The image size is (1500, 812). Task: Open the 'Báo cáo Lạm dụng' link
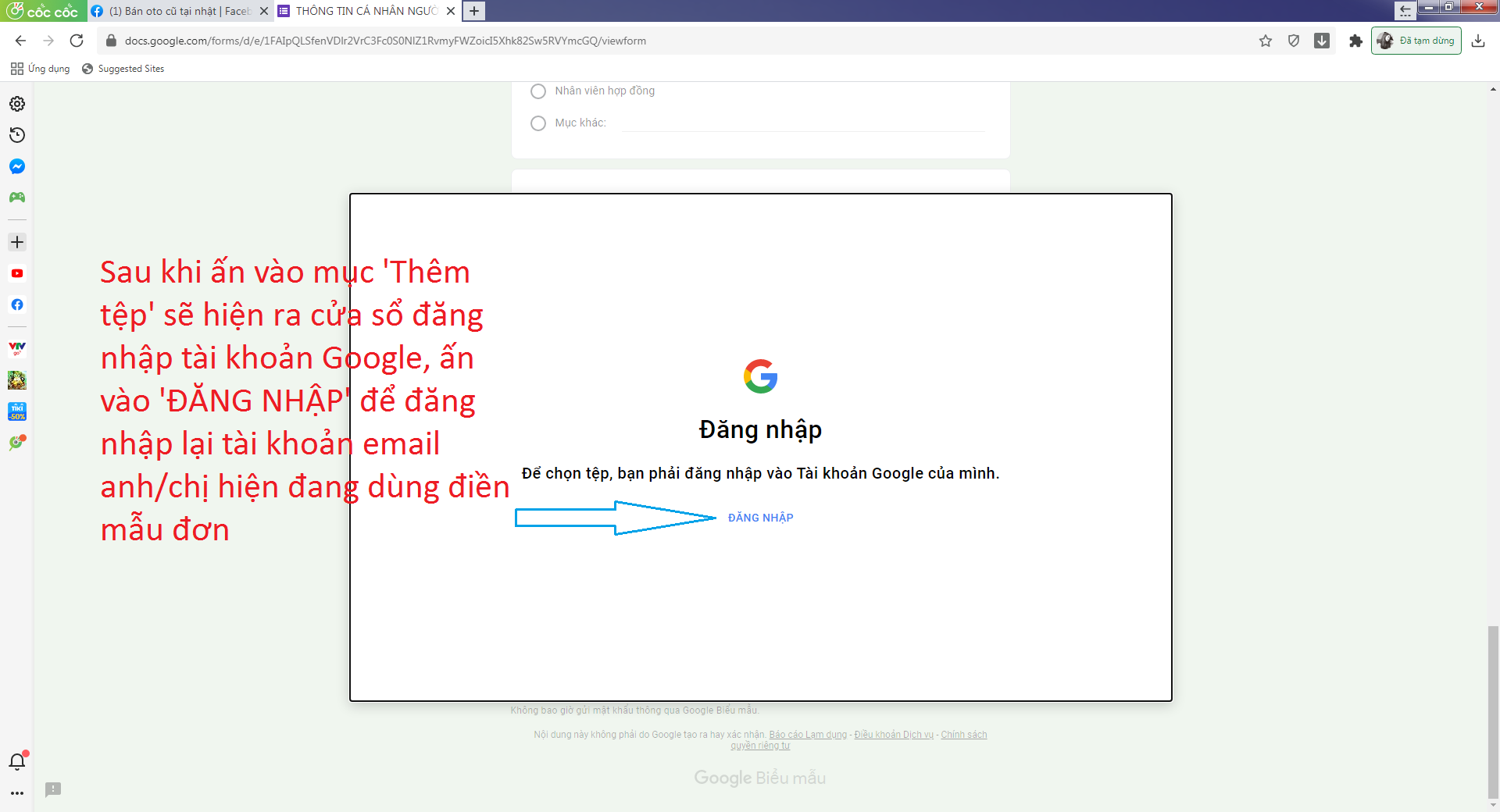(x=808, y=735)
